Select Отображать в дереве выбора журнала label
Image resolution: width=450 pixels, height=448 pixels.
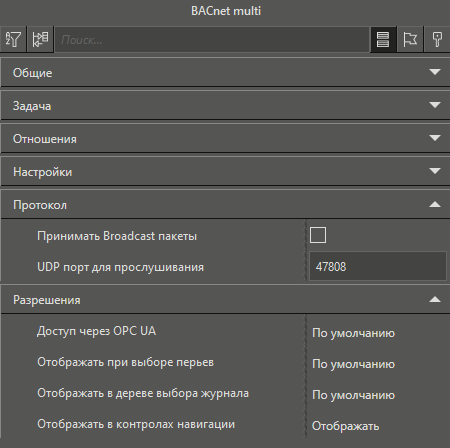(143, 393)
